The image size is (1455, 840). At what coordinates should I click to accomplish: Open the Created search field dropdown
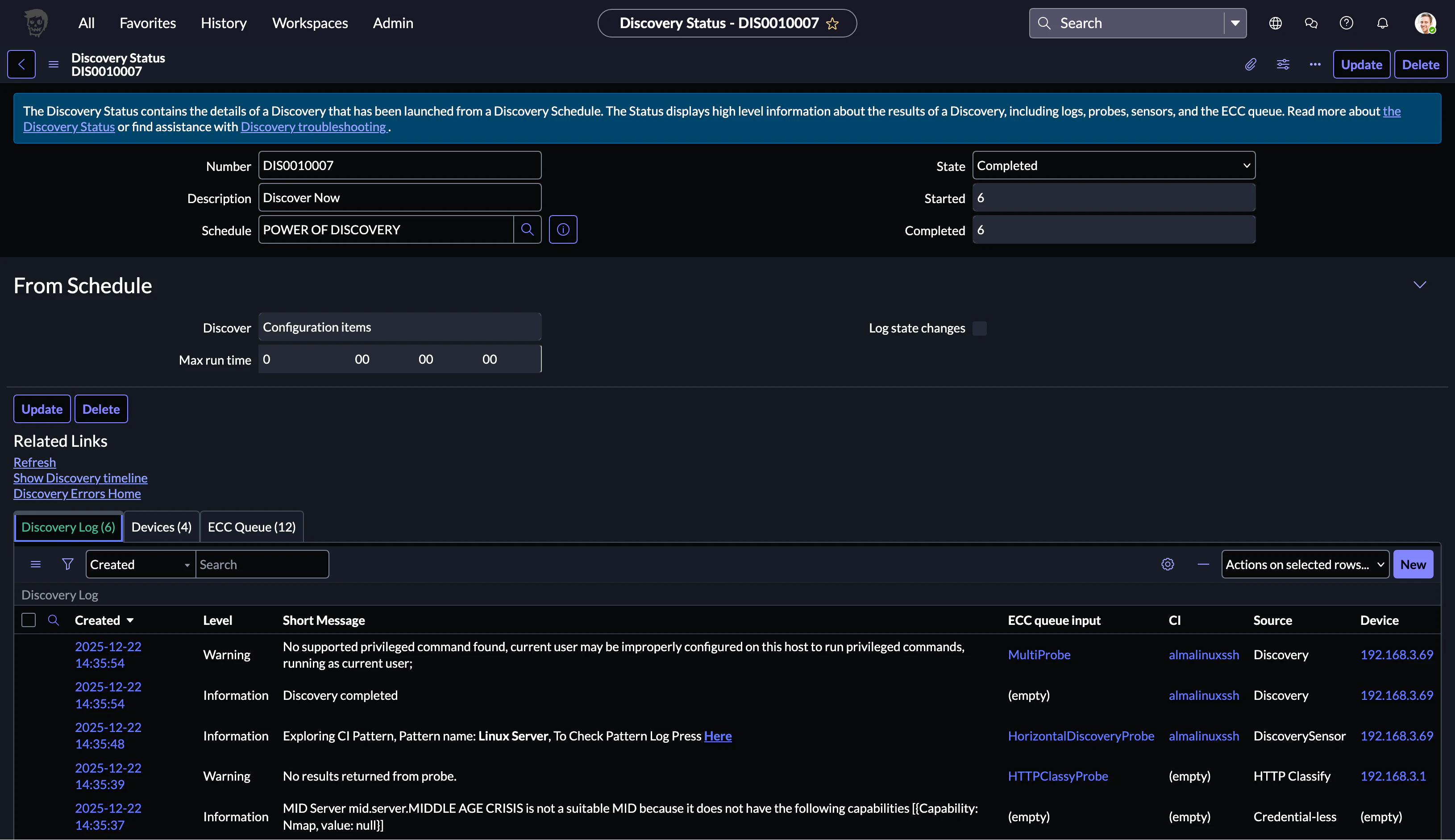(x=141, y=564)
